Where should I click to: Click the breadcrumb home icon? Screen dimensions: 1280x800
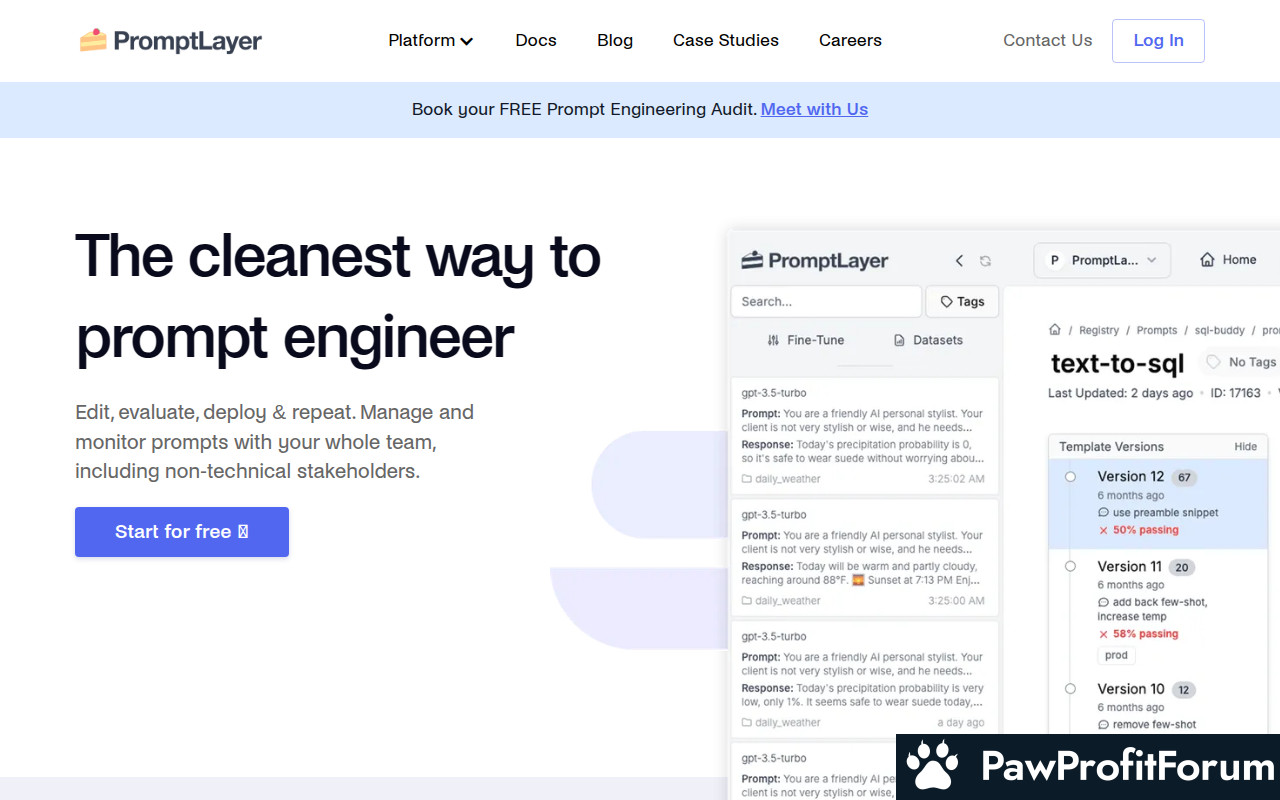[1054, 330]
